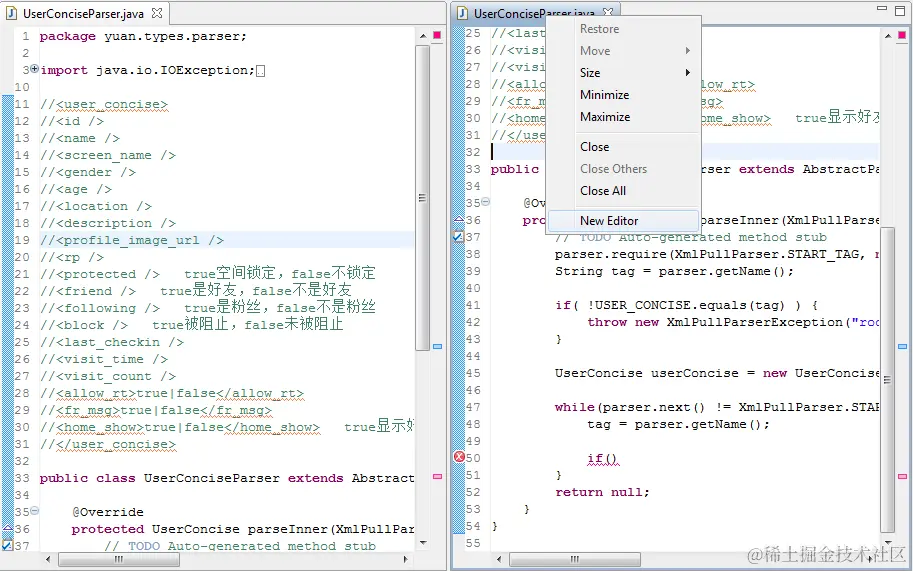Click "//<visit_count />" in left editor

tap(108, 376)
